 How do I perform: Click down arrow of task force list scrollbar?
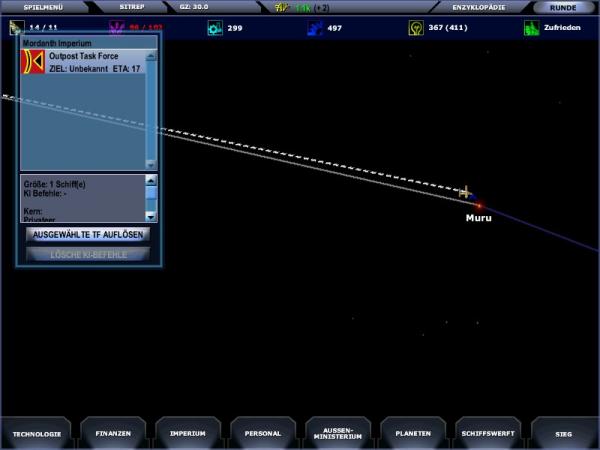coord(151,165)
